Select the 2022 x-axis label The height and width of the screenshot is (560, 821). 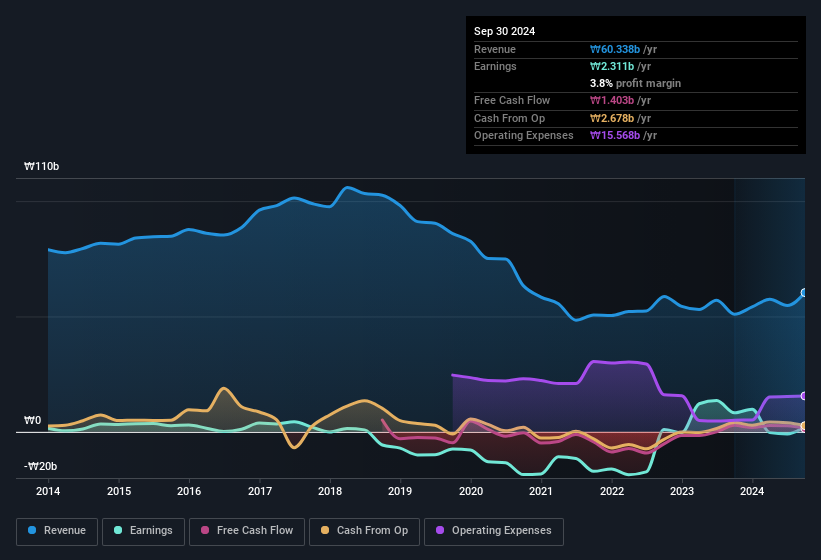(612, 491)
